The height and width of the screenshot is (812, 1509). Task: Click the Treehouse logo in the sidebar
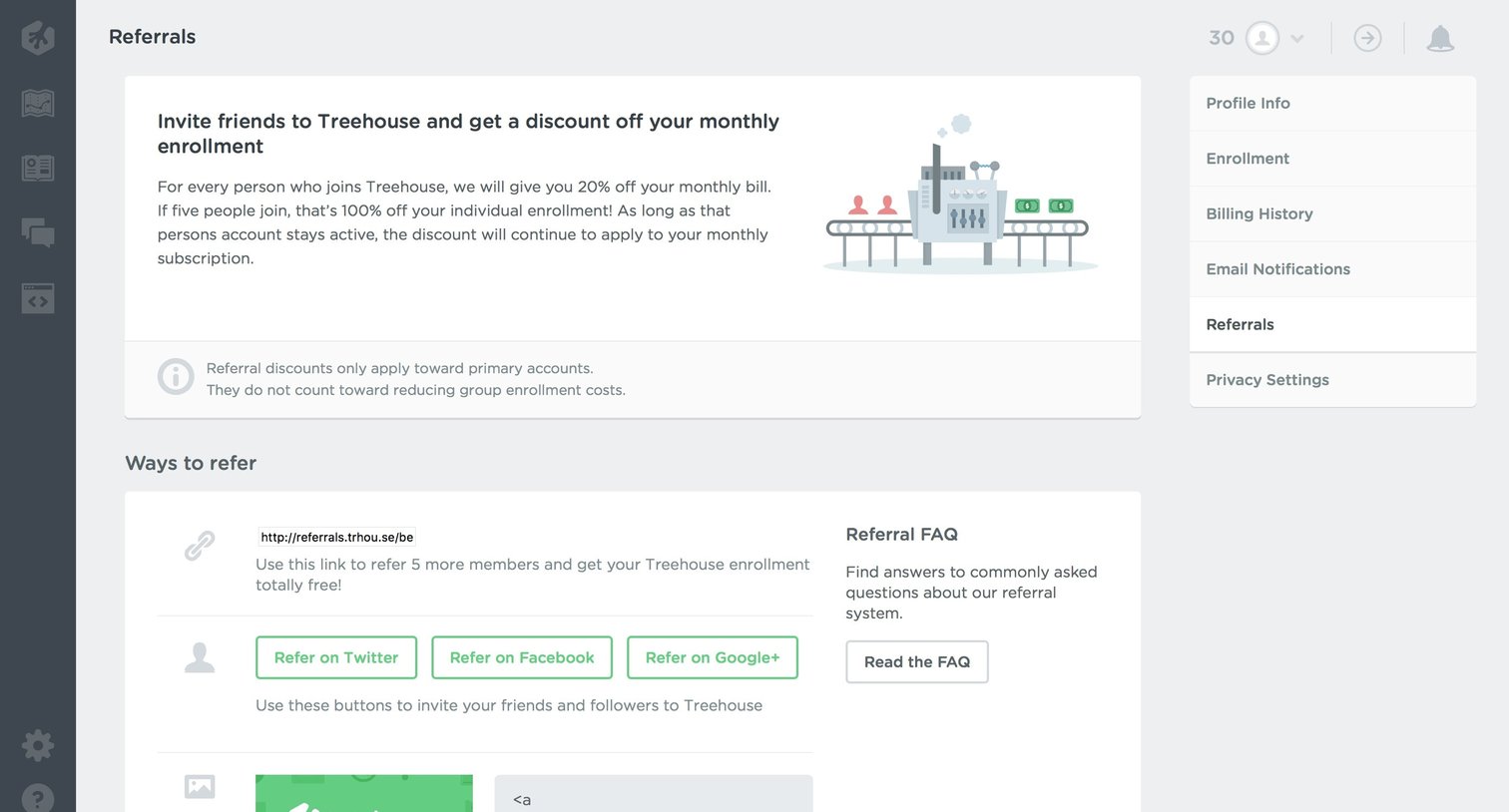(x=38, y=38)
